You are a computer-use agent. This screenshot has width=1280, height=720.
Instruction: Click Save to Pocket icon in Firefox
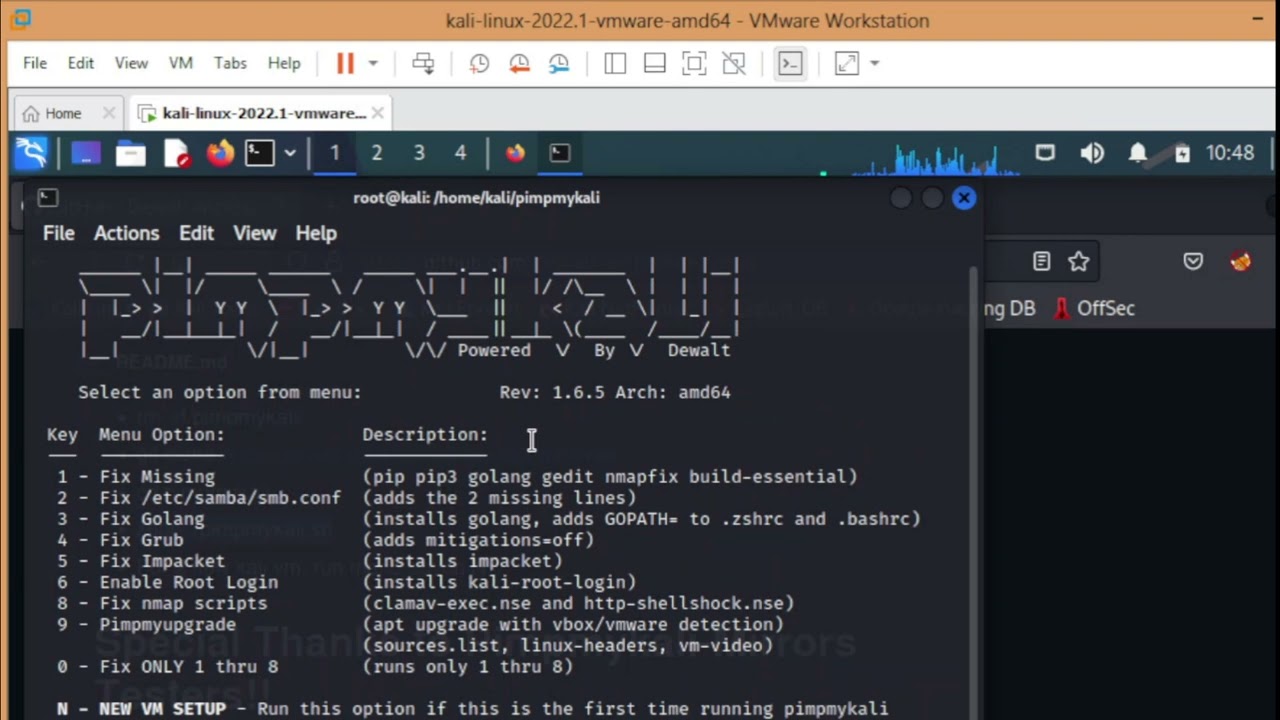point(1193,261)
